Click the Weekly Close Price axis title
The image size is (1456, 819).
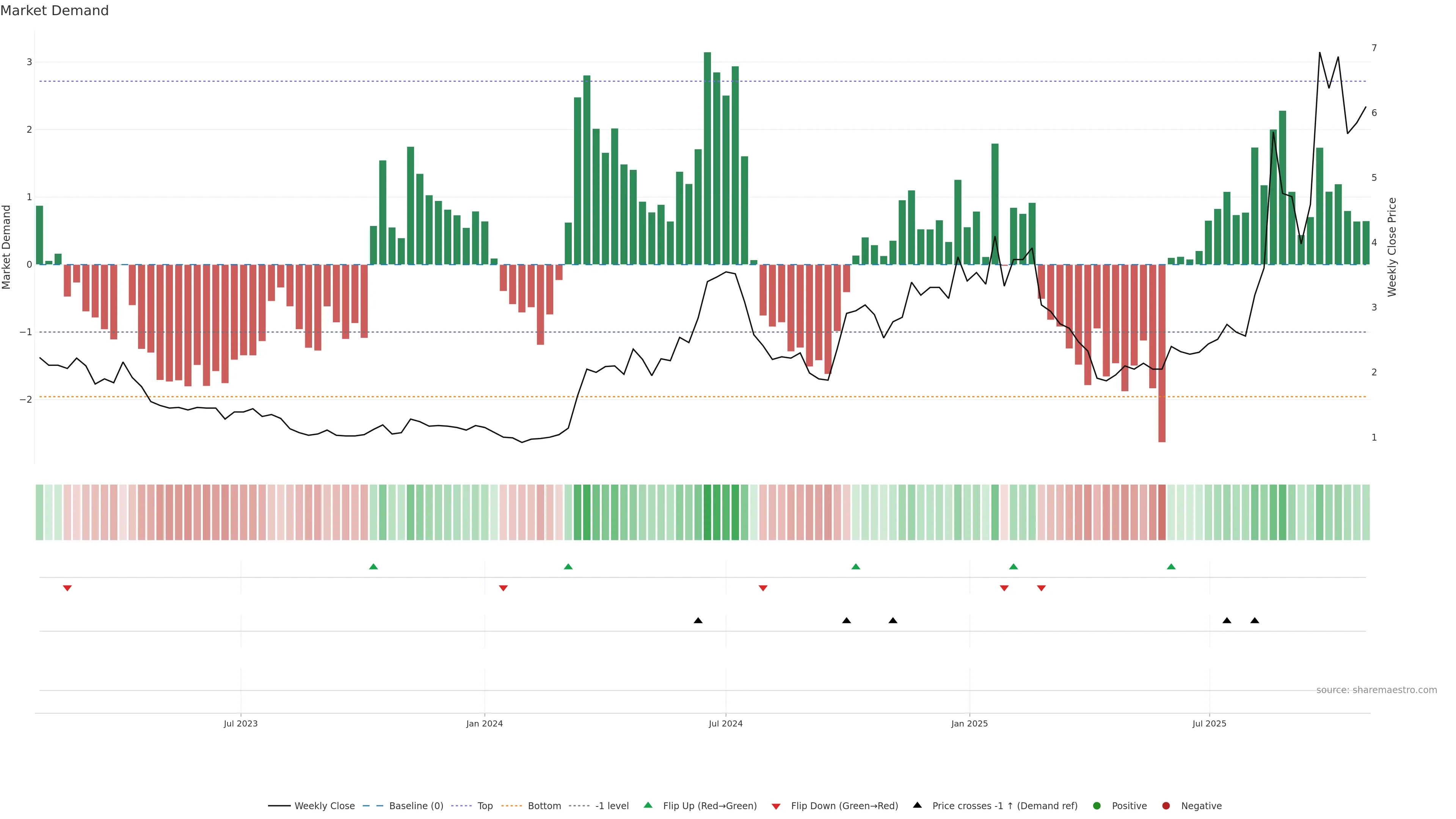pos(1392,247)
